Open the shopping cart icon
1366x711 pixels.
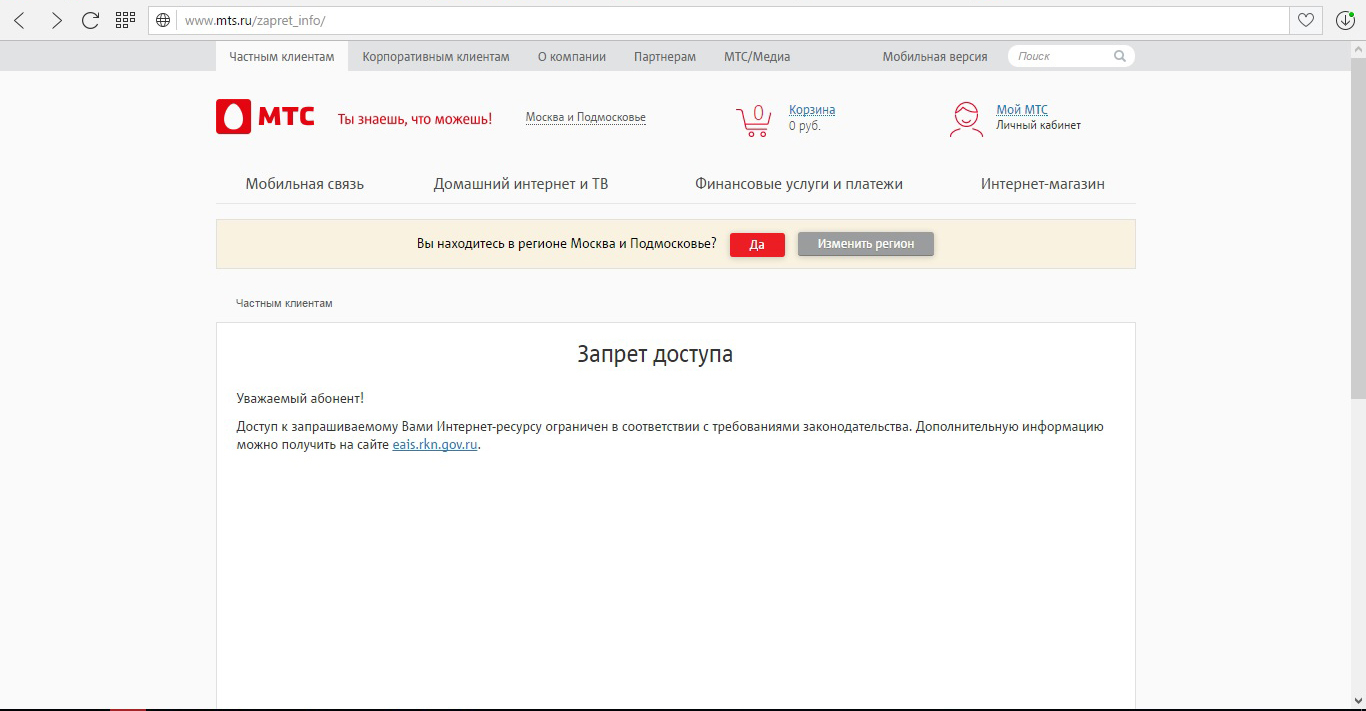pyautogui.click(x=754, y=120)
